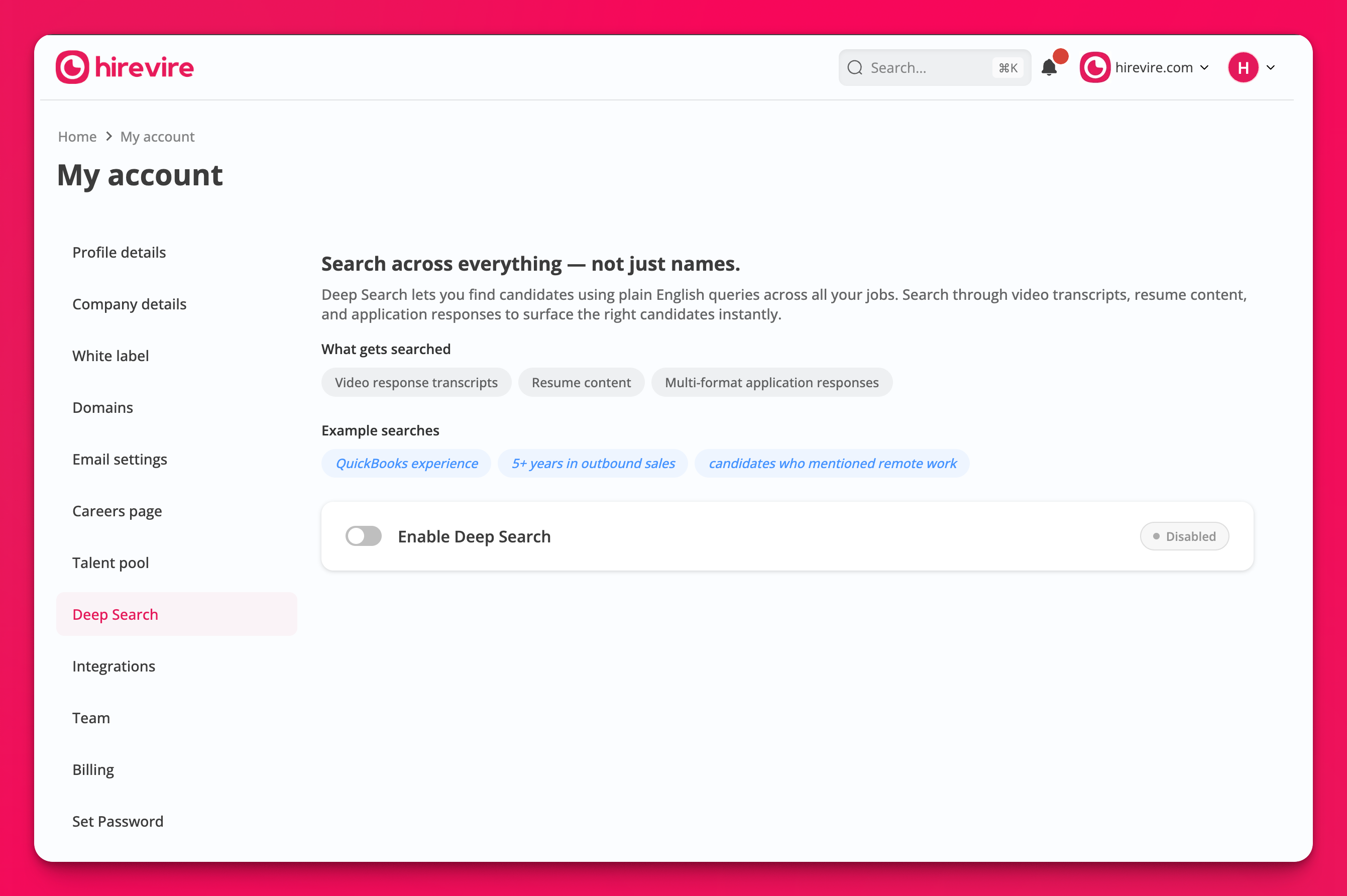
Task: Open the H user avatar
Action: tap(1243, 67)
